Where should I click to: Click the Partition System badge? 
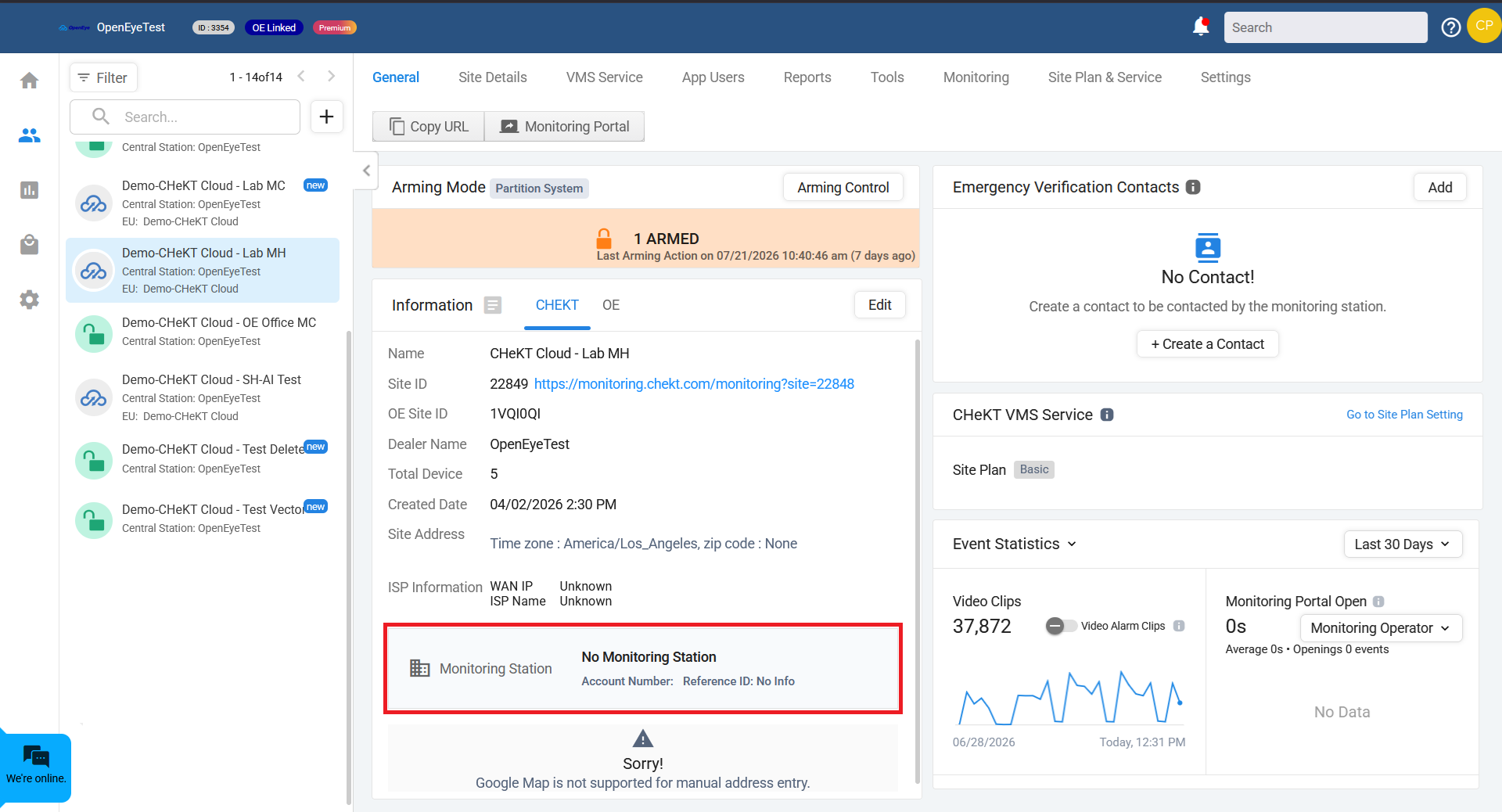(x=539, y=189)
